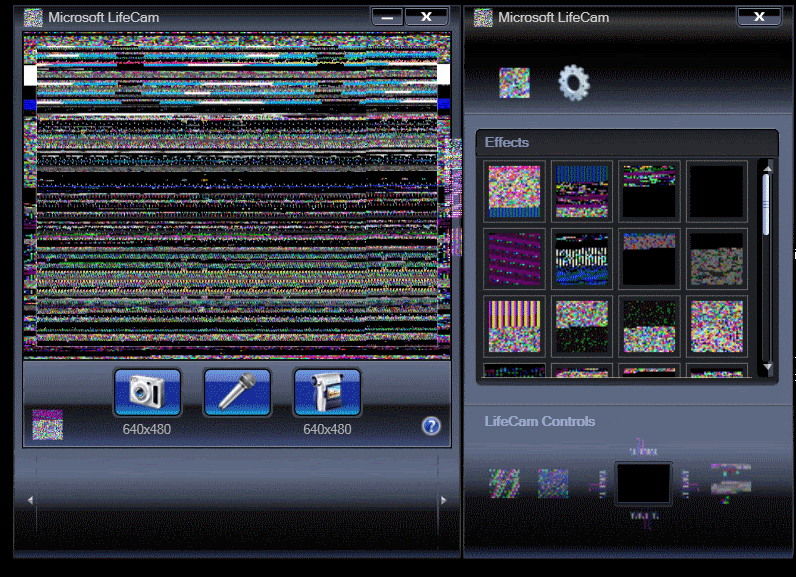This screenshot has height=577, width=796.
Task: Apply the muted gray-brown noise effect
Action: 717,259
